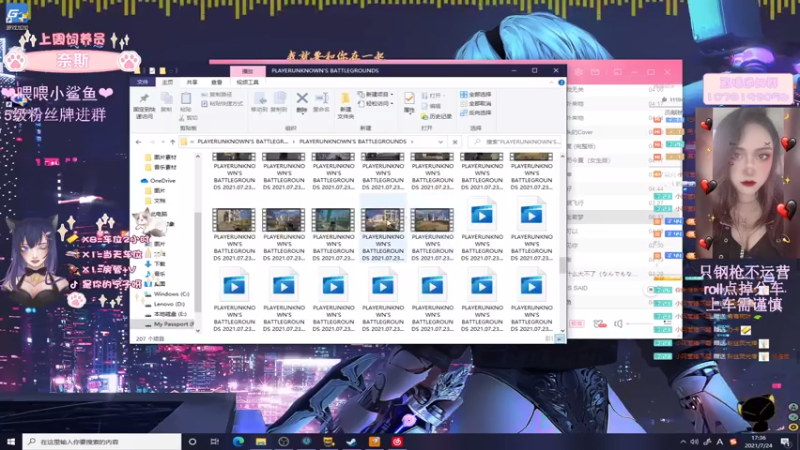This screenshot has width=800, height=450.
Task: Open Task View on the taskbar
Action: point(215,441)
